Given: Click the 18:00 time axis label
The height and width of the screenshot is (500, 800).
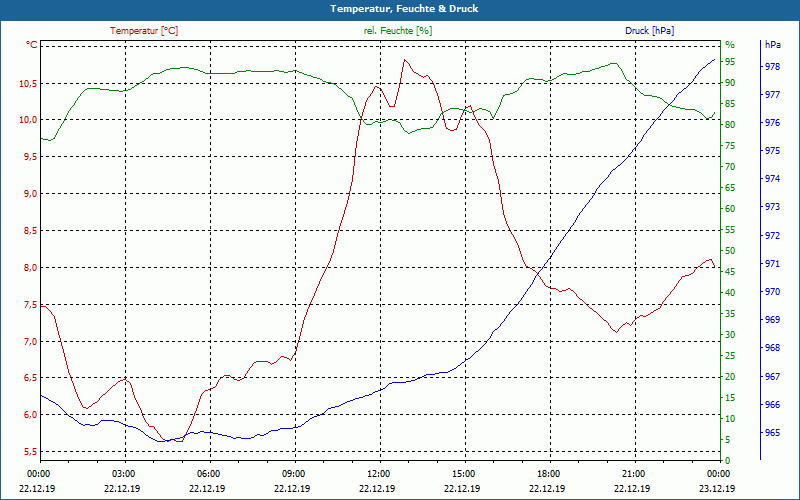Looking at the screenshot, I should pos(548,473).
